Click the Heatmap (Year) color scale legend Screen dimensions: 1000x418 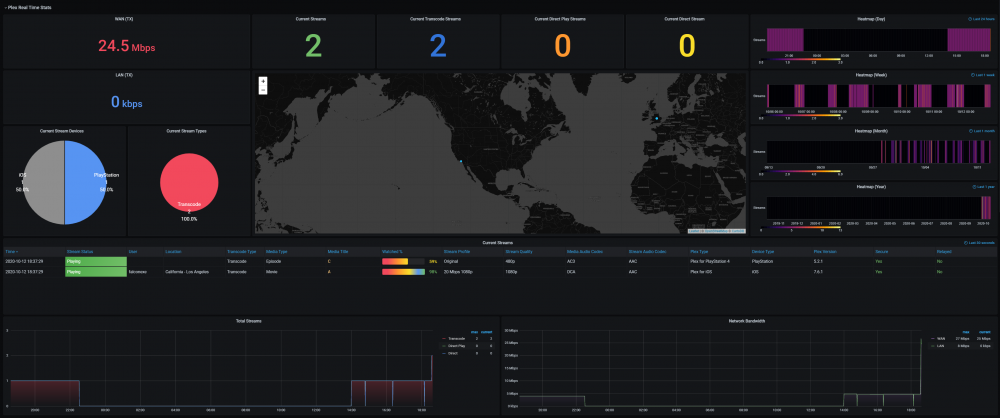click(x=800, y=228)
